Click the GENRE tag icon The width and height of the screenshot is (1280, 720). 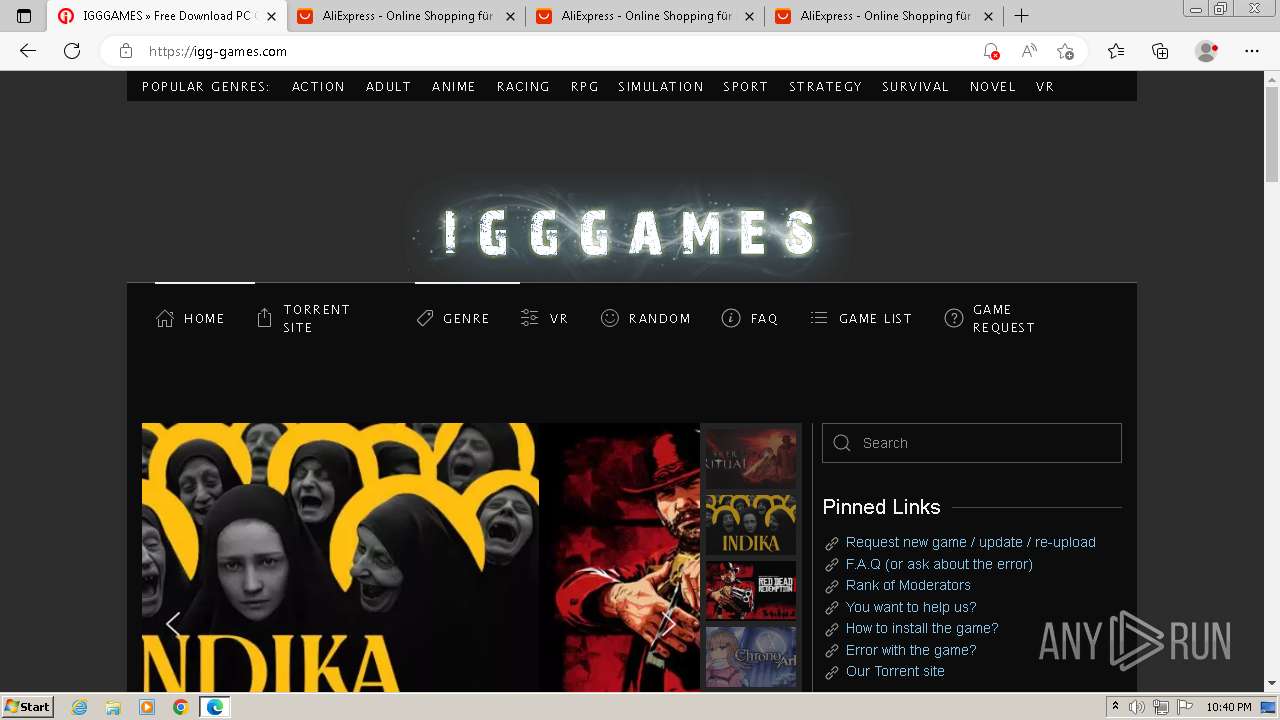point(425,318)
